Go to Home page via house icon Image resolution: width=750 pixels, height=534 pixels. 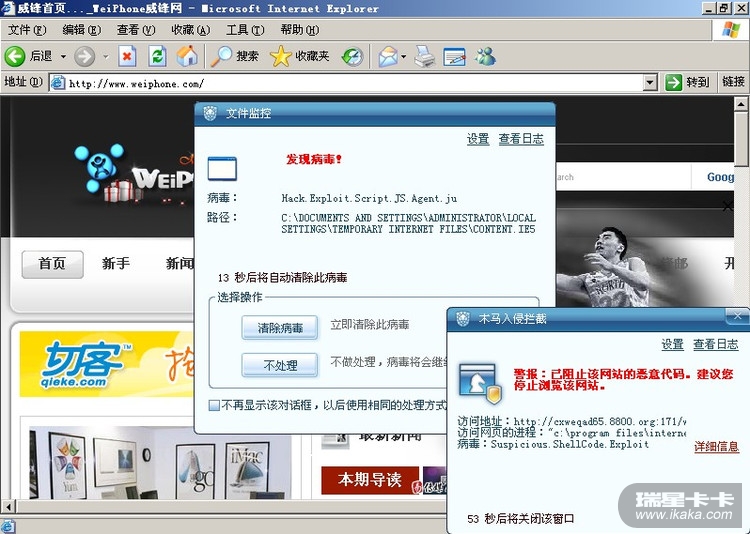(187, 56)
